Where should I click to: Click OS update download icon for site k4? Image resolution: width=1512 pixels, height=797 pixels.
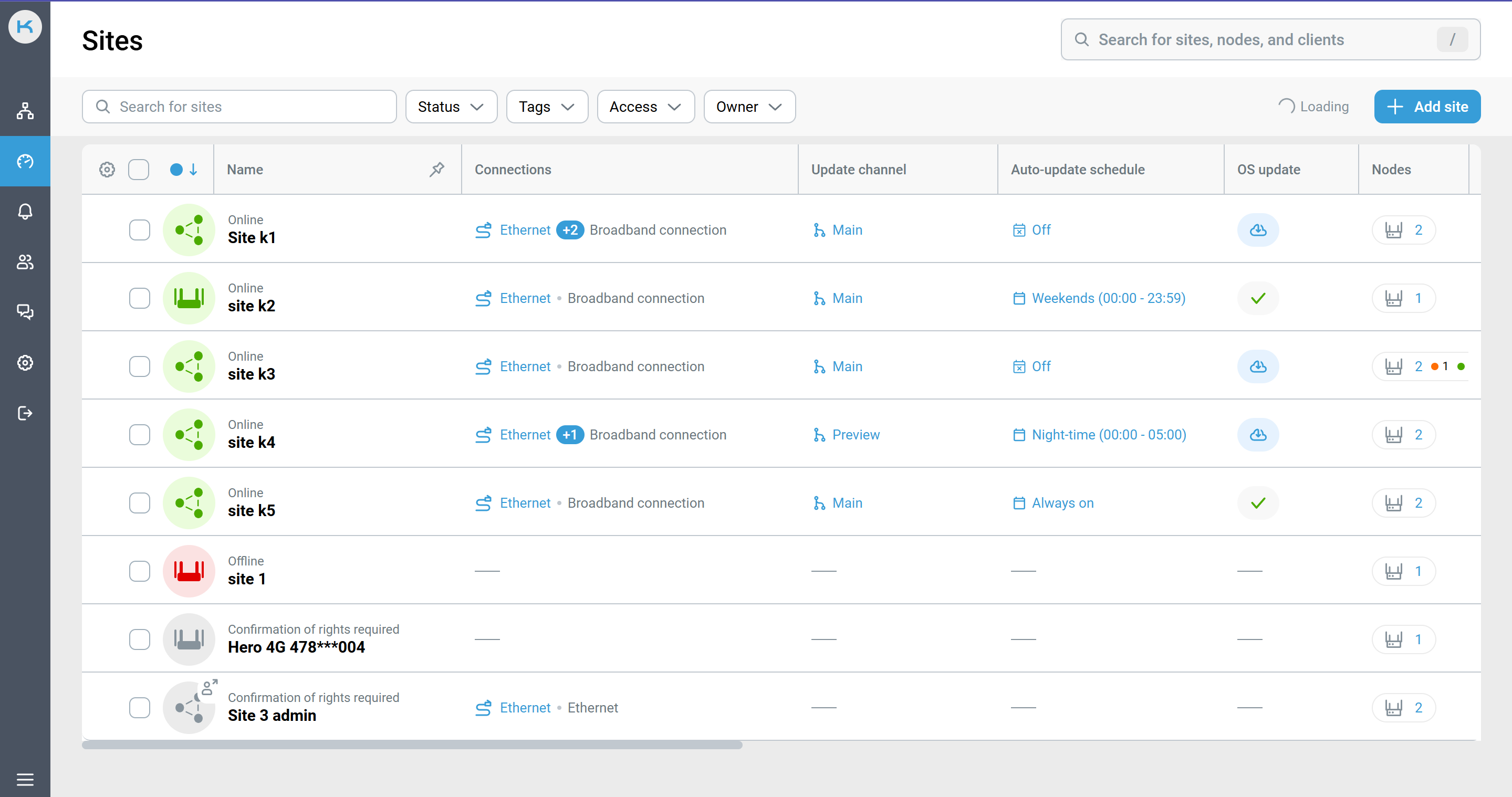[x=1258, y=435]
